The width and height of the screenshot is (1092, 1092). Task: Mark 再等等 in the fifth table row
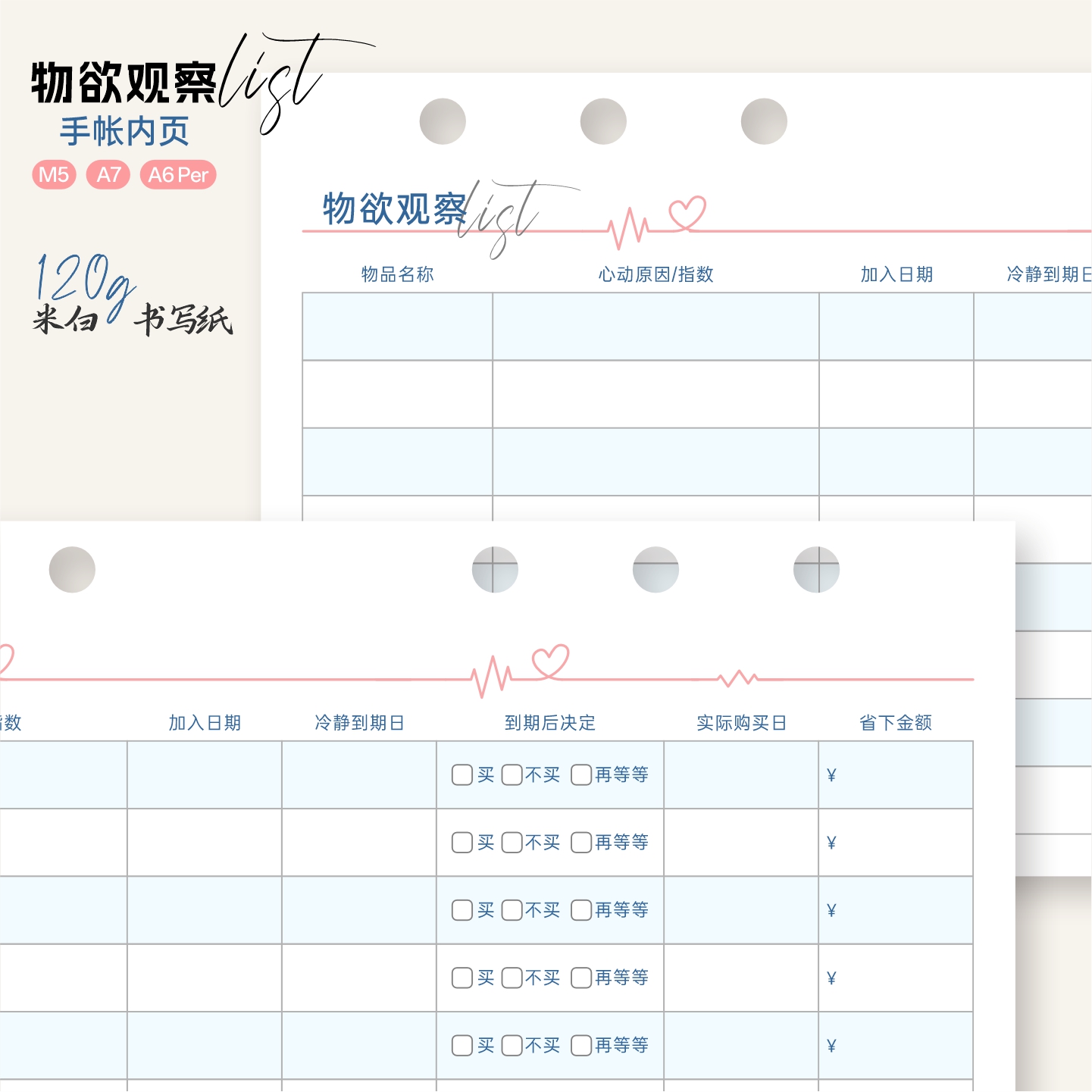click(581, 1046)
